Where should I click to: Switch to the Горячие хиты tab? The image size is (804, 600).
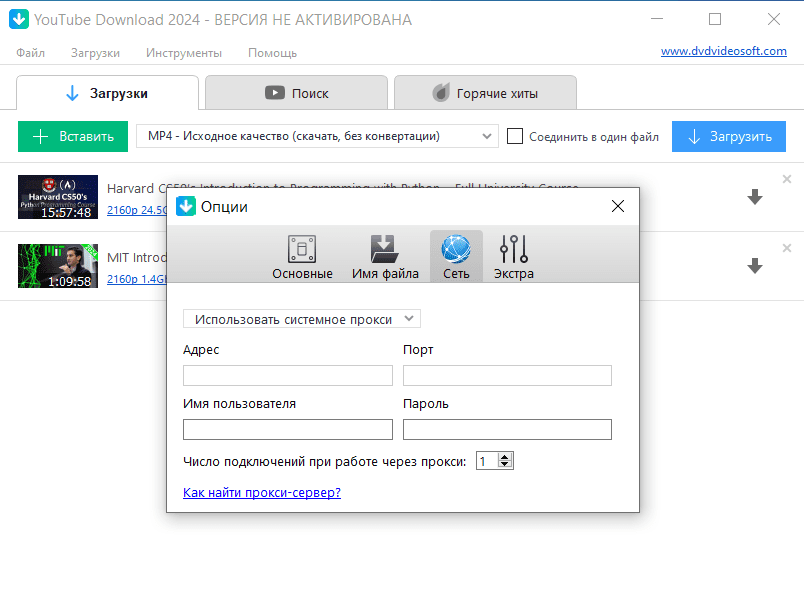(x=485, y=93)
